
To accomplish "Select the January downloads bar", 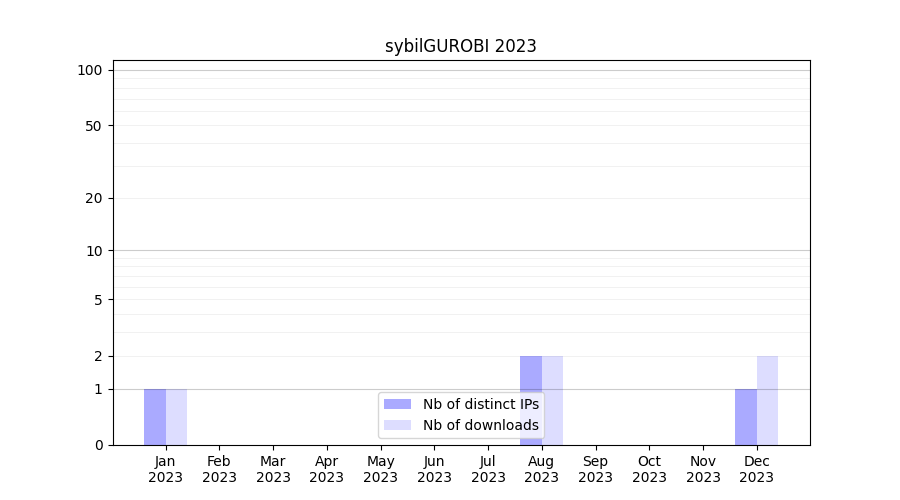I will pyautogui.click(x=176, y=417).
